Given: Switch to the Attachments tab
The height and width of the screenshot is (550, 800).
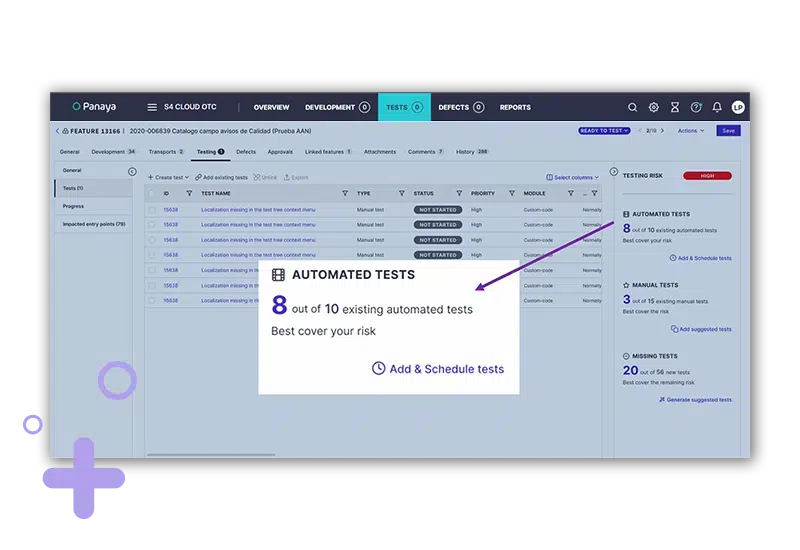Looking at the screenshot, I should point(380,152).
